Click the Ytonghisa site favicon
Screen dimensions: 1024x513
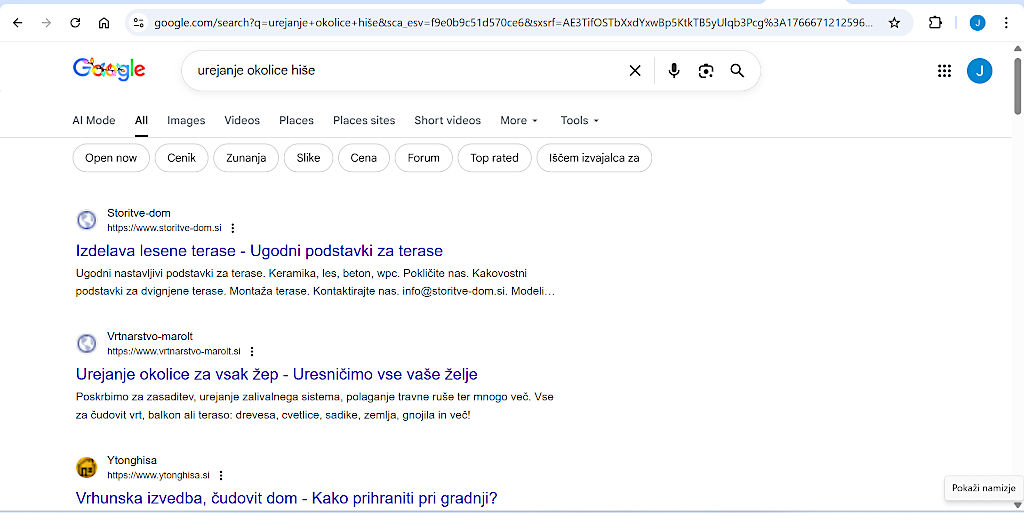pos(87,467)
